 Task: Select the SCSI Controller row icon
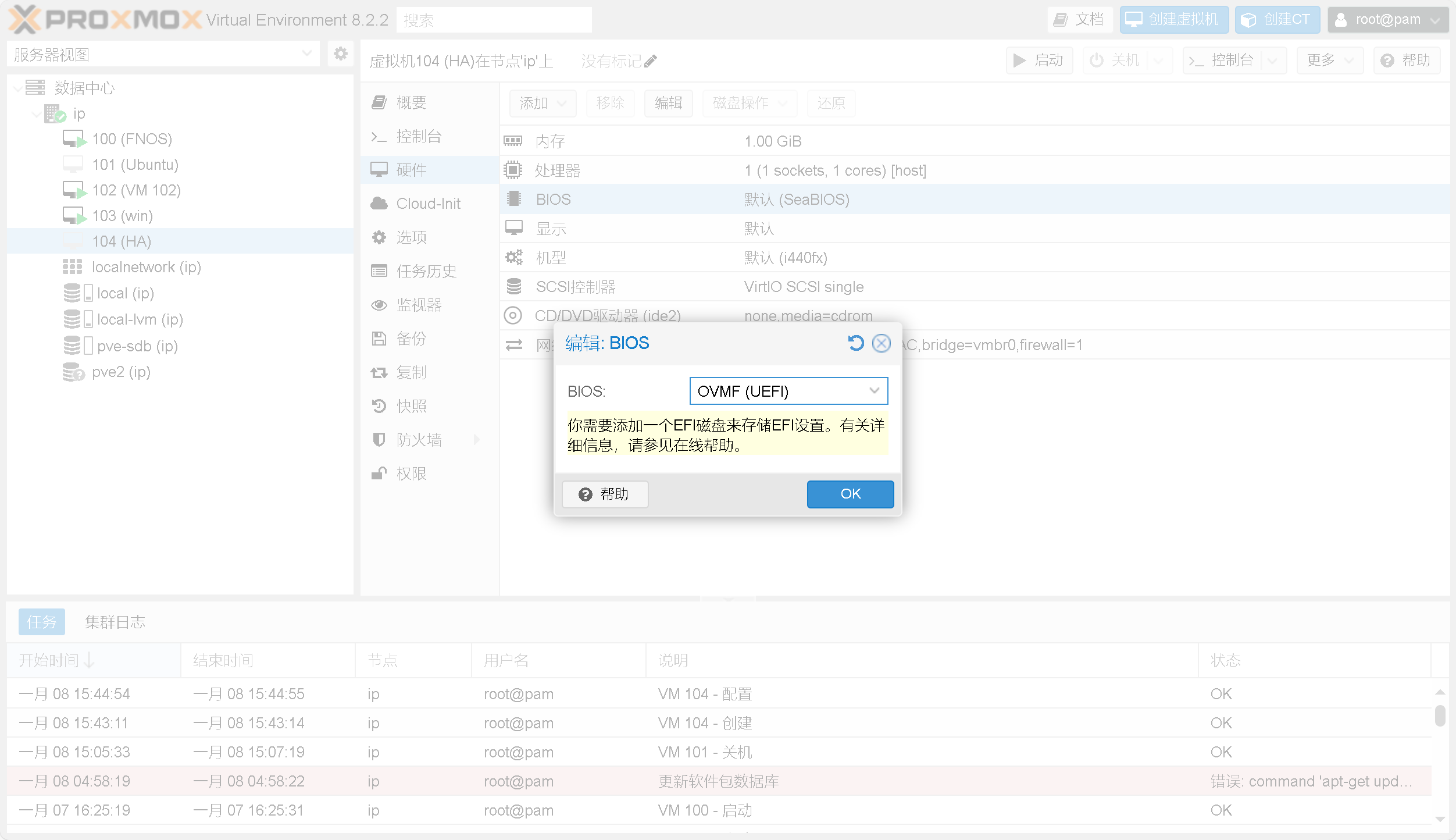[513, 287]
